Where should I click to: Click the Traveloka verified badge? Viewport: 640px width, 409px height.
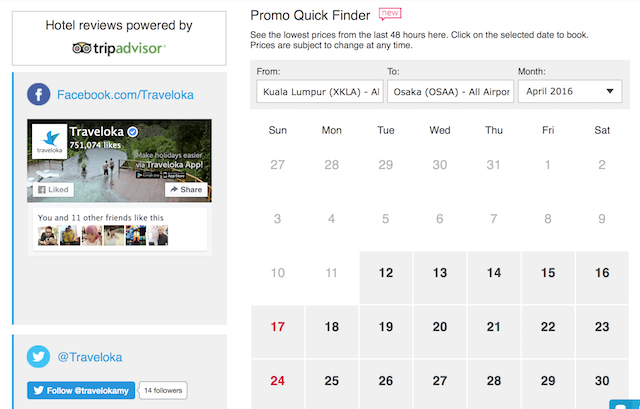pyautogui.click(x=132, y=131)
